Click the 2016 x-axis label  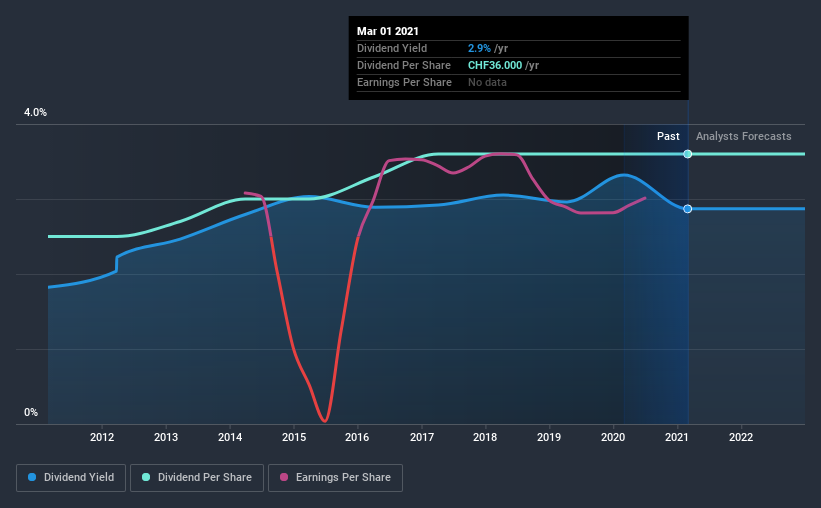pyautogui.click(x=357, y=437)
